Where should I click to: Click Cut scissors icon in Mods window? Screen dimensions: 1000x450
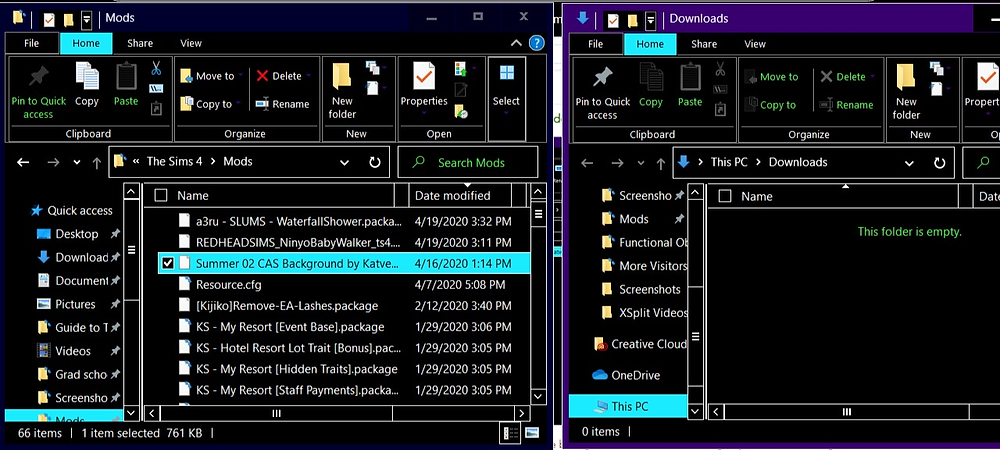point(156,68)
